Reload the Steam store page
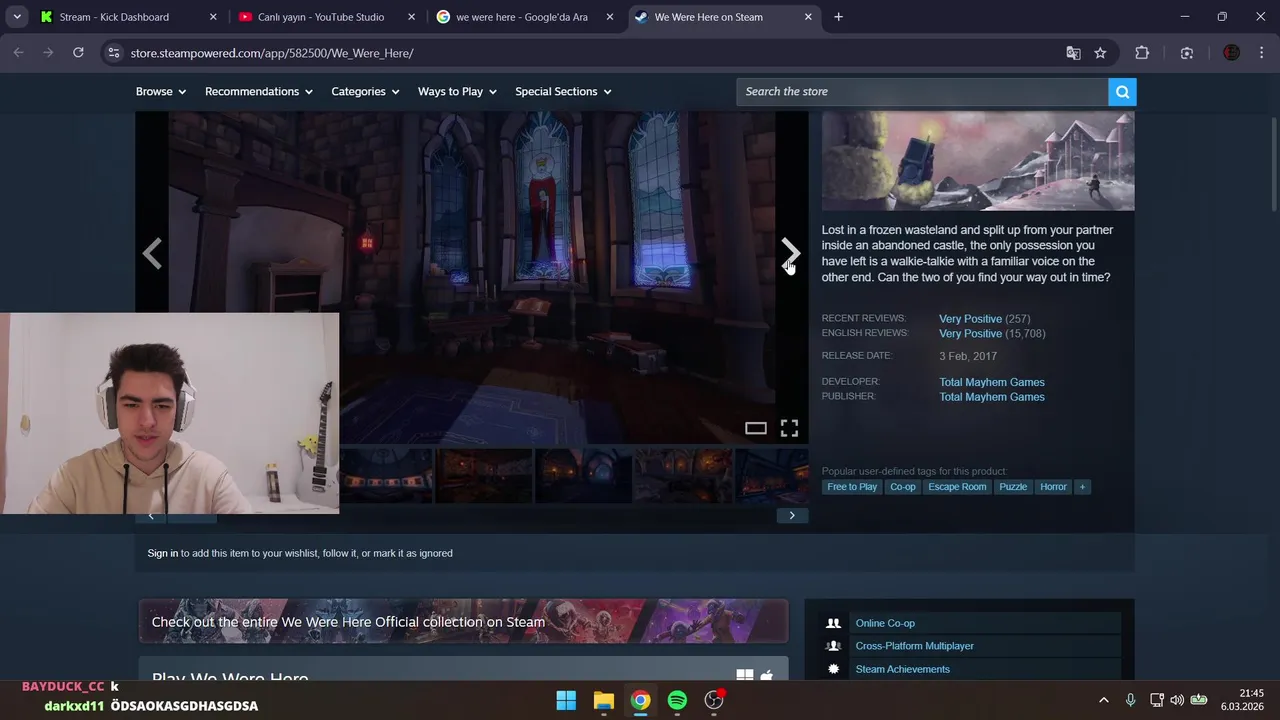Screen dimensions: 1280x720 pyautogui.click(x=78, y=53)
